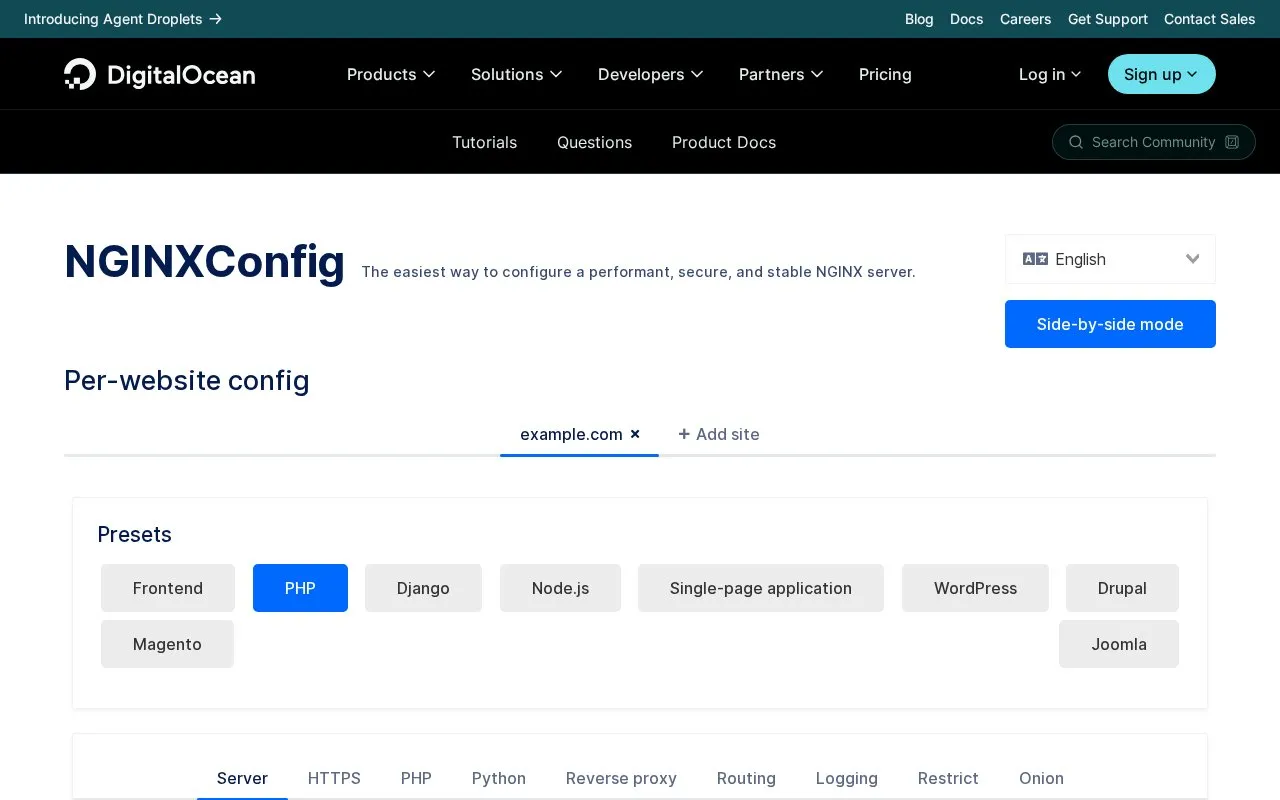Click the NGINXConfig title
Image resolution: width=1280 pixels, height=800 pixels.
pos(204,262)
